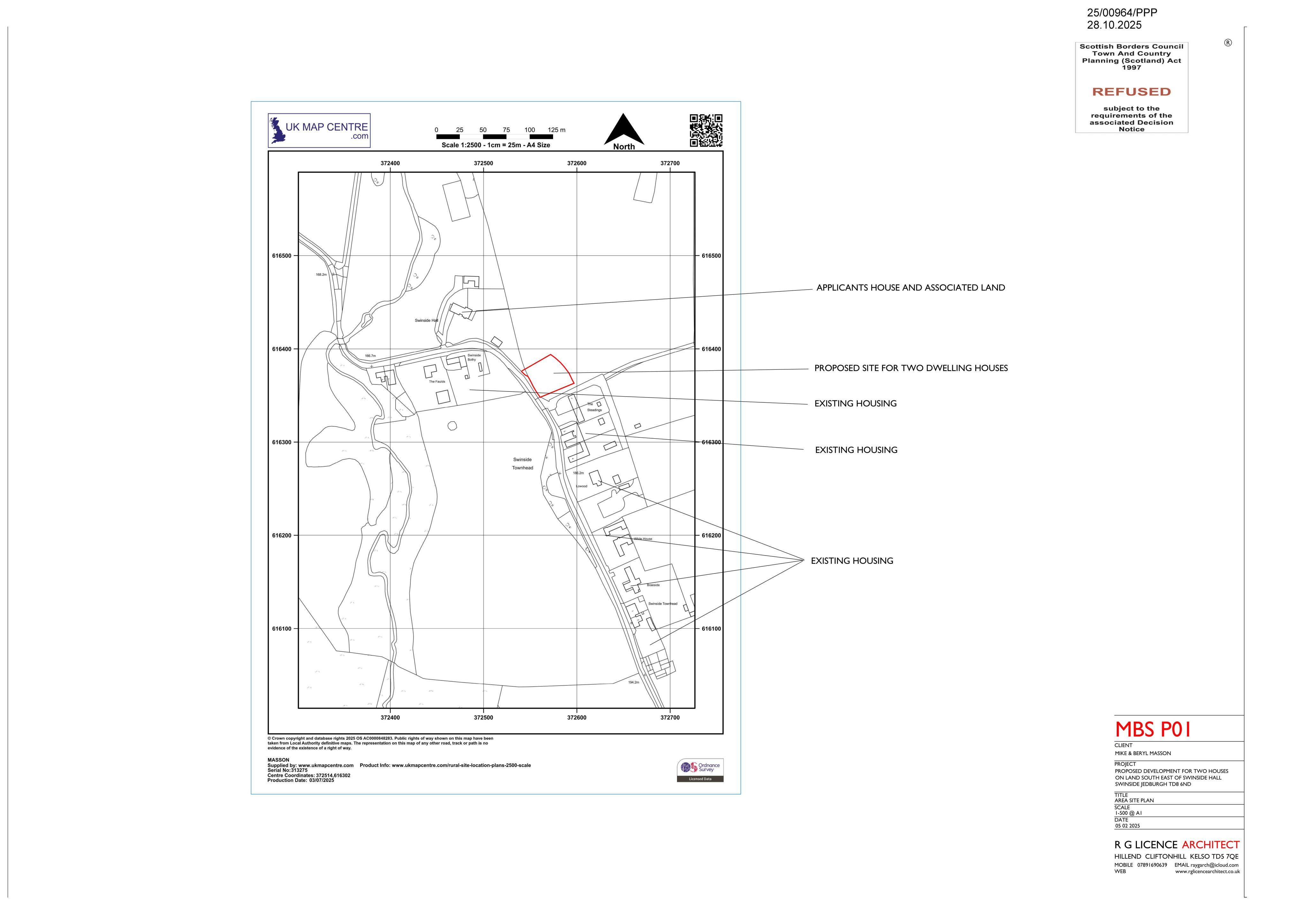Click 'Centre Coordinates: 372514,616302'
This screenshot has width=1308, height=924.
(x=309, y=775)
